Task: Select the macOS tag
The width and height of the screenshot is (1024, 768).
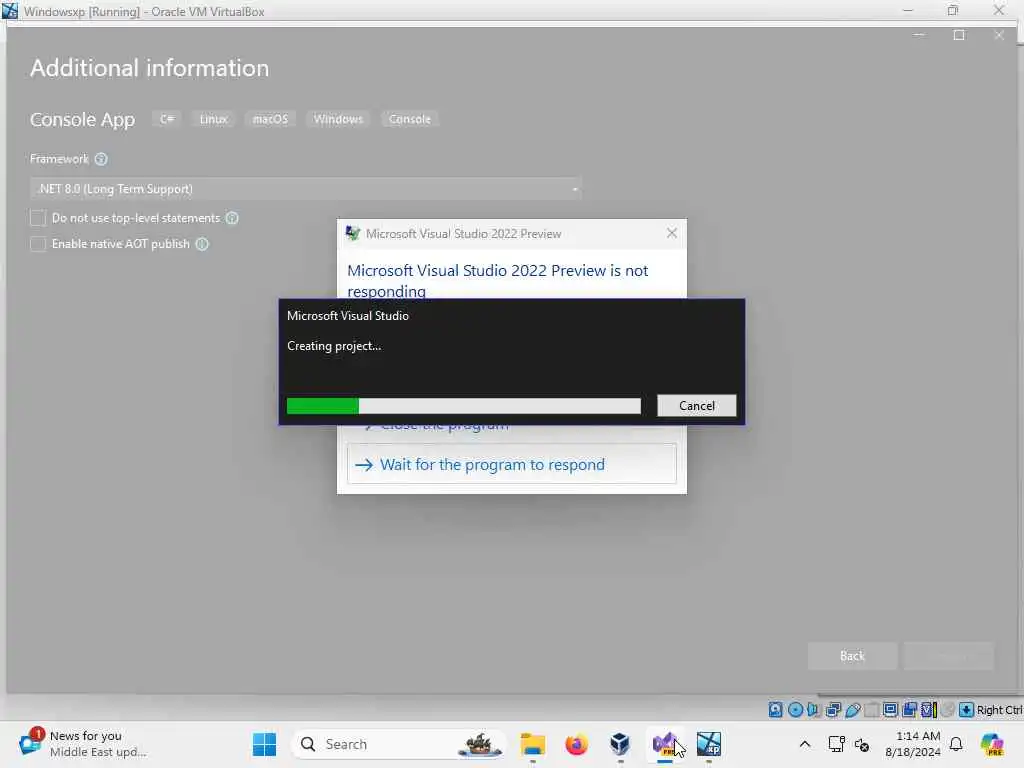Action: pos(270,119)
